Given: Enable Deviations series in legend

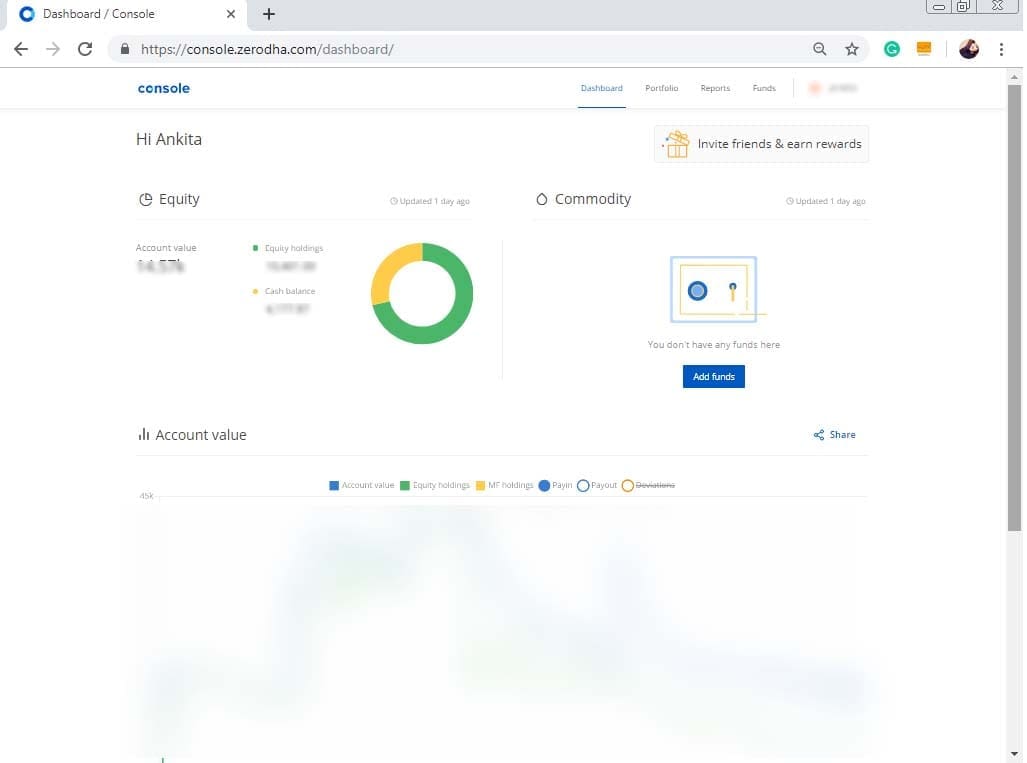Looking at the screenshot, I should pos(648,485).
